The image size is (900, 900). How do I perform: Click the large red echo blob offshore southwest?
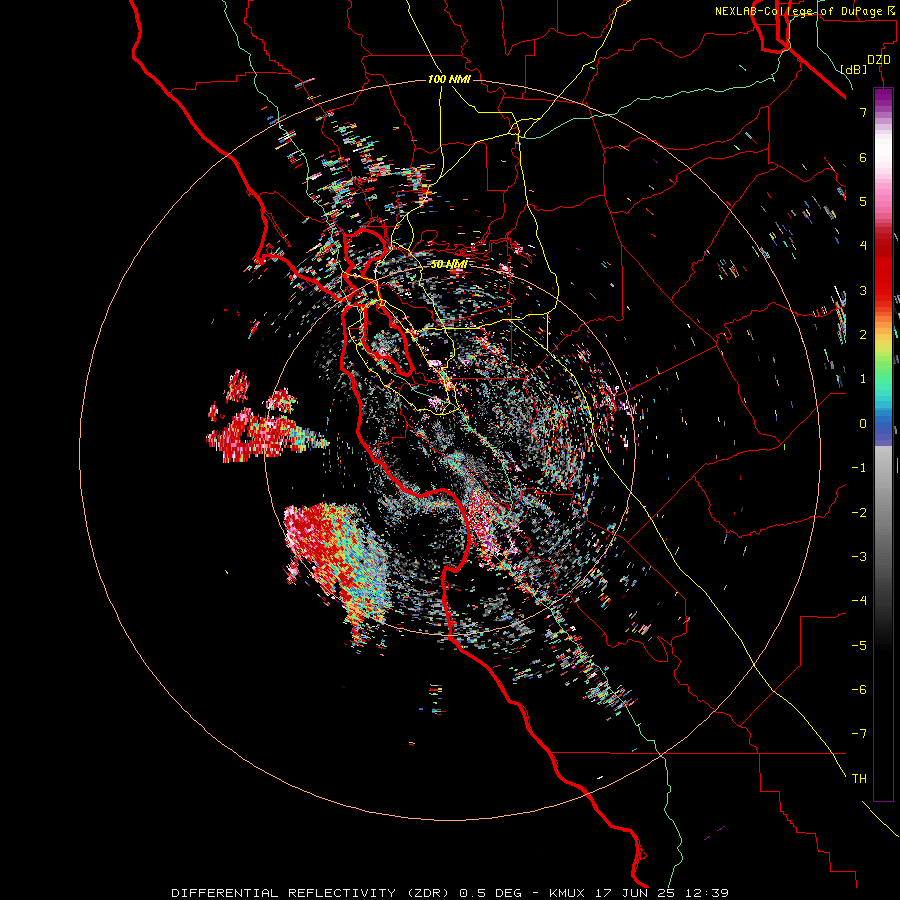pyautogui.click(x=339, y=565)
